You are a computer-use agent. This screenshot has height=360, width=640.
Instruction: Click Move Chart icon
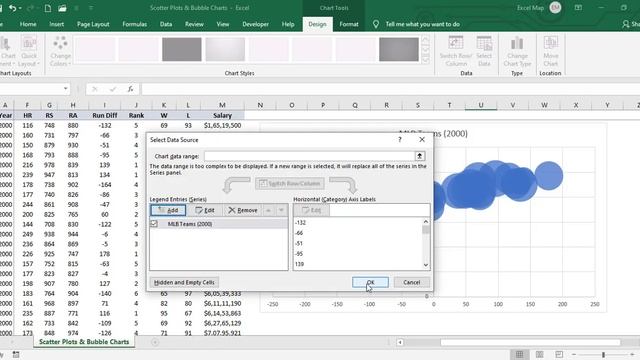tap(551, 52)
